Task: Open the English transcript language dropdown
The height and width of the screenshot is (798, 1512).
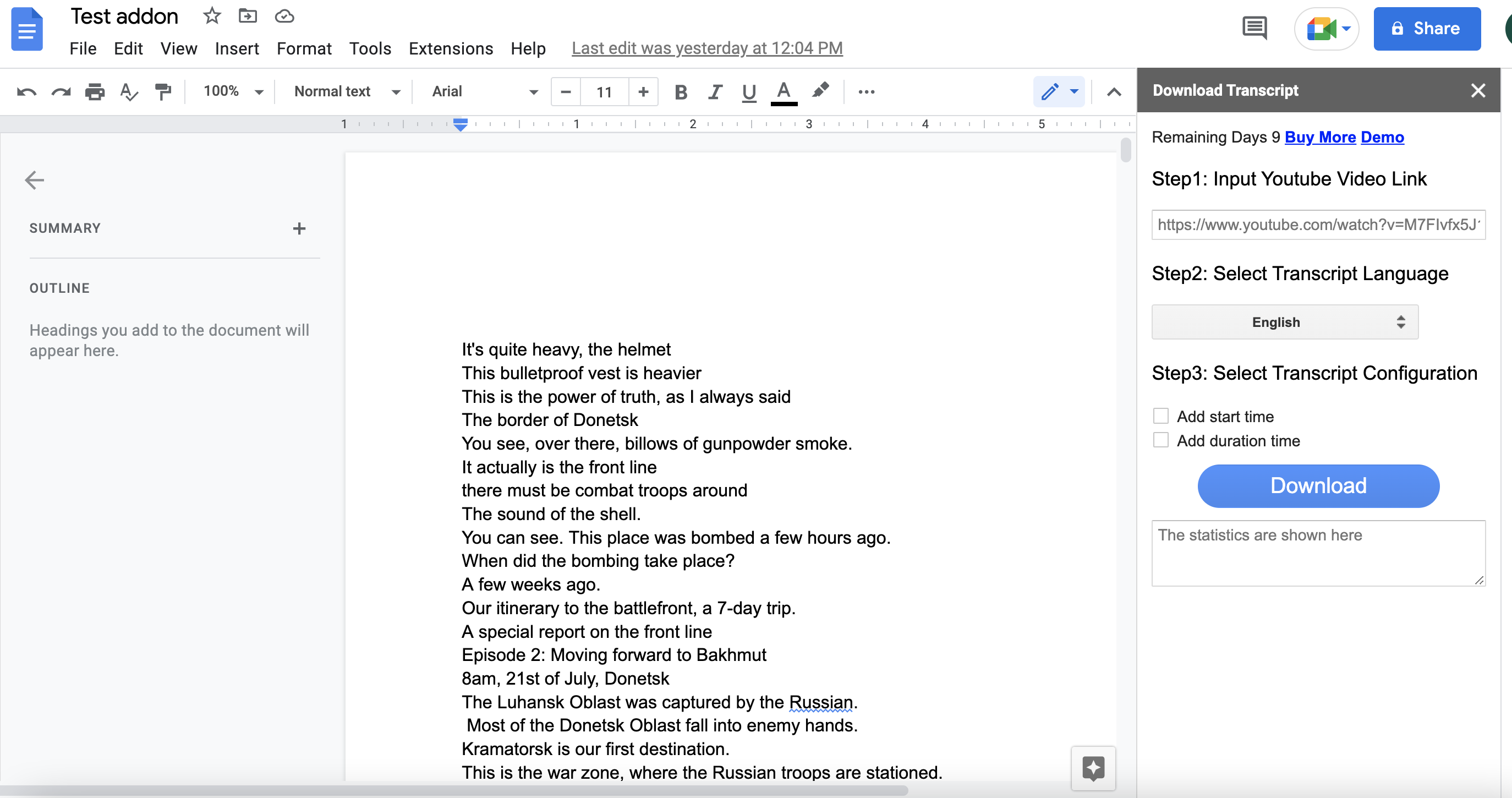Action: [x=1284, y=322]
